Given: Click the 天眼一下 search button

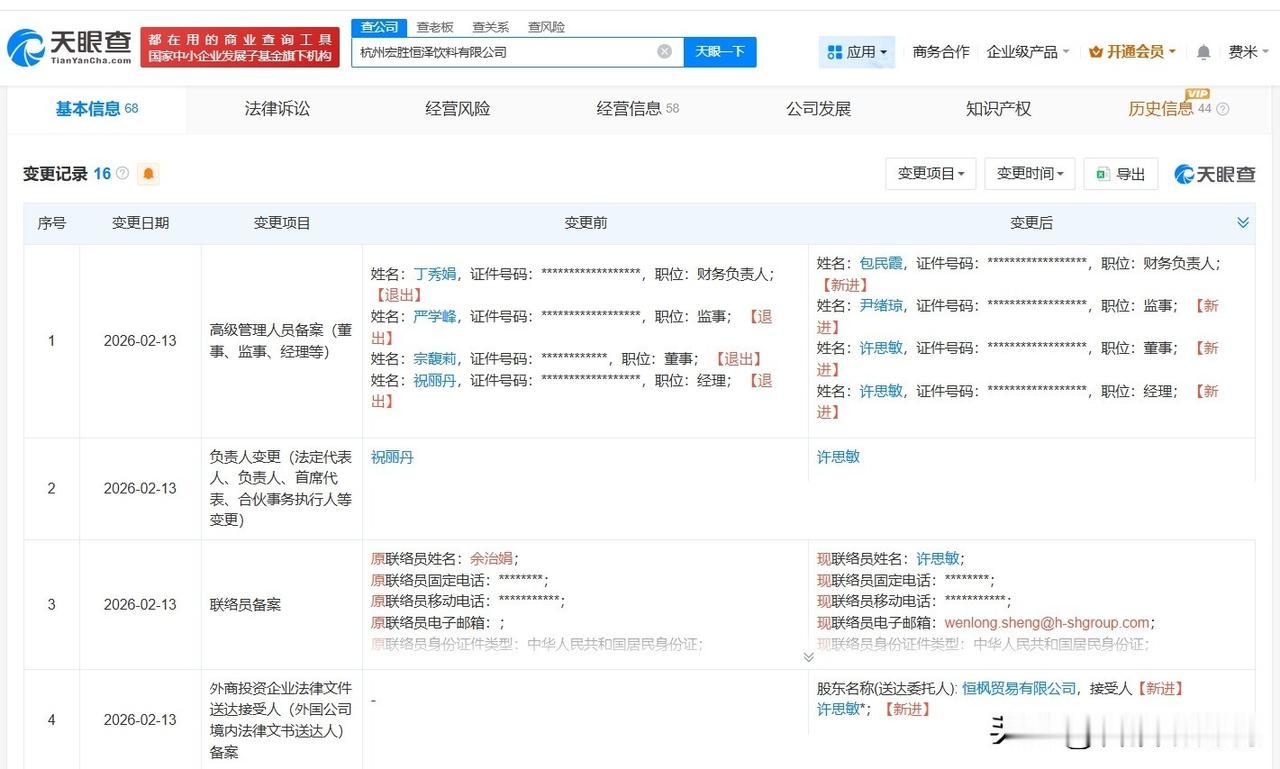Looking at the screenshot, I should [719, 51].
